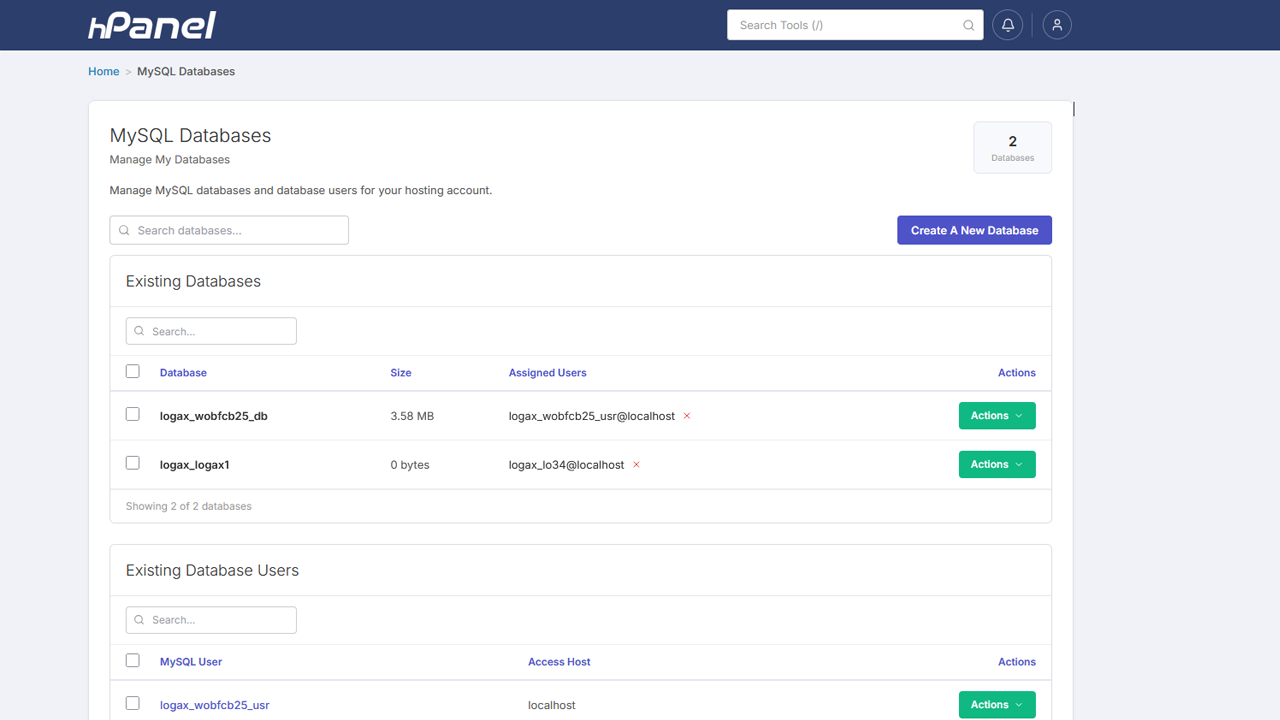
Task: Click the magnifier icon in Search Tools
Action: point(968,26)
